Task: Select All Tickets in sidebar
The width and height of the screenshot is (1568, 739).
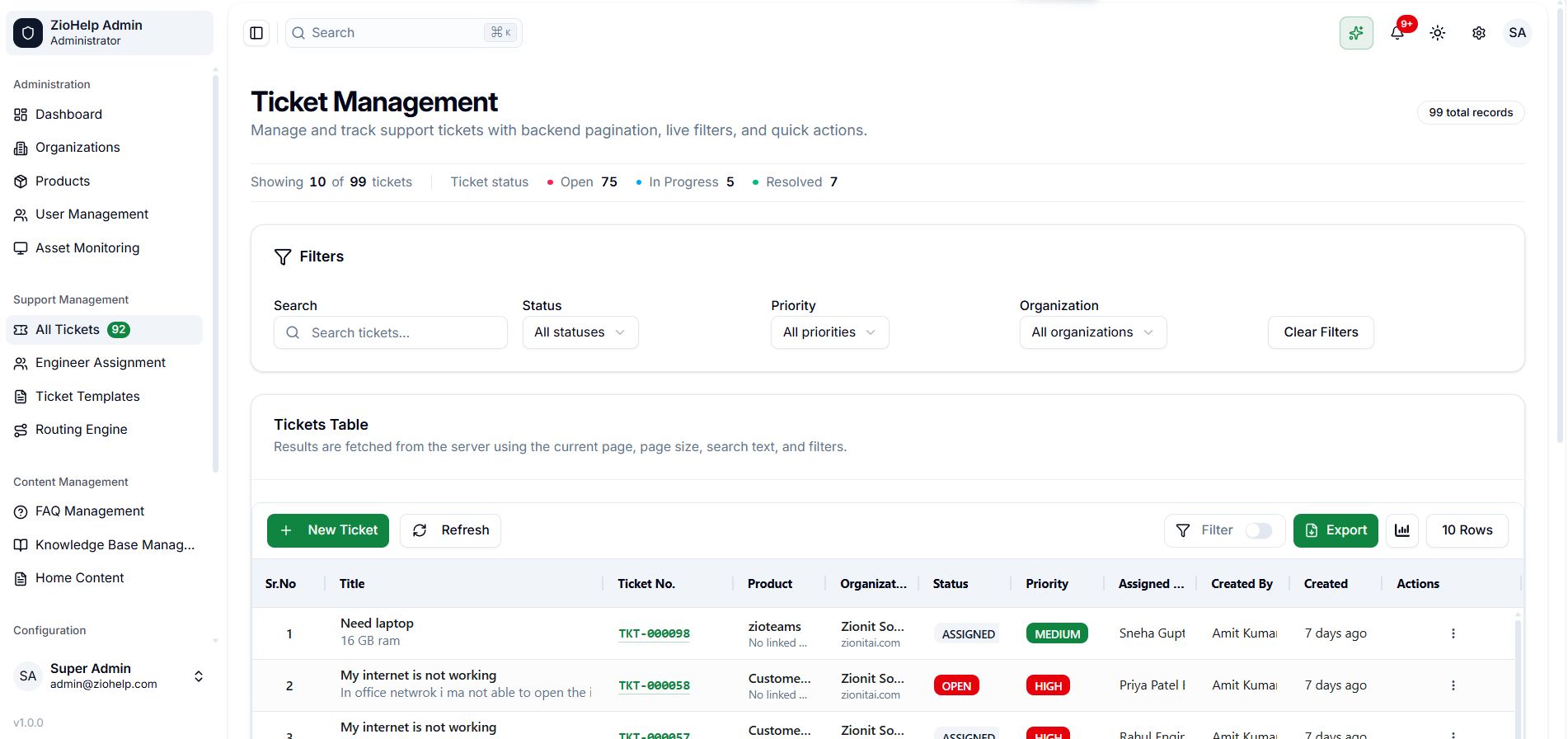Action: tap(104, 330)
